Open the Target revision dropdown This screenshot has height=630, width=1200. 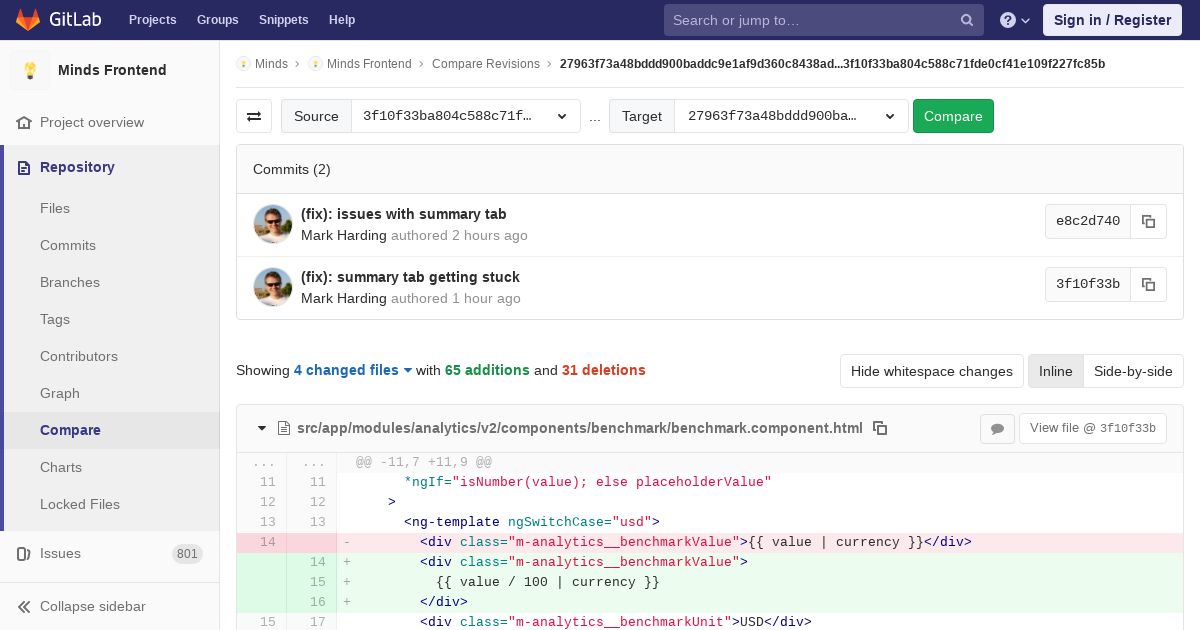pyautogui.click(x=790, y=116)
